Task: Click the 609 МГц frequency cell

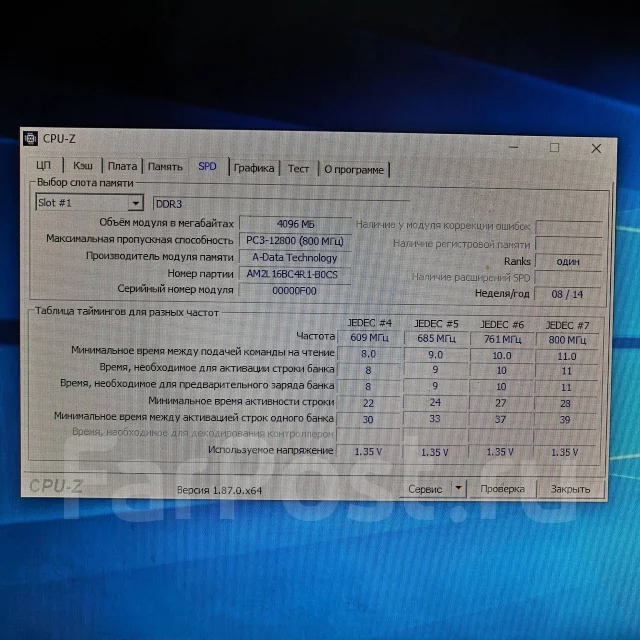Action: [x=369, y=338]
